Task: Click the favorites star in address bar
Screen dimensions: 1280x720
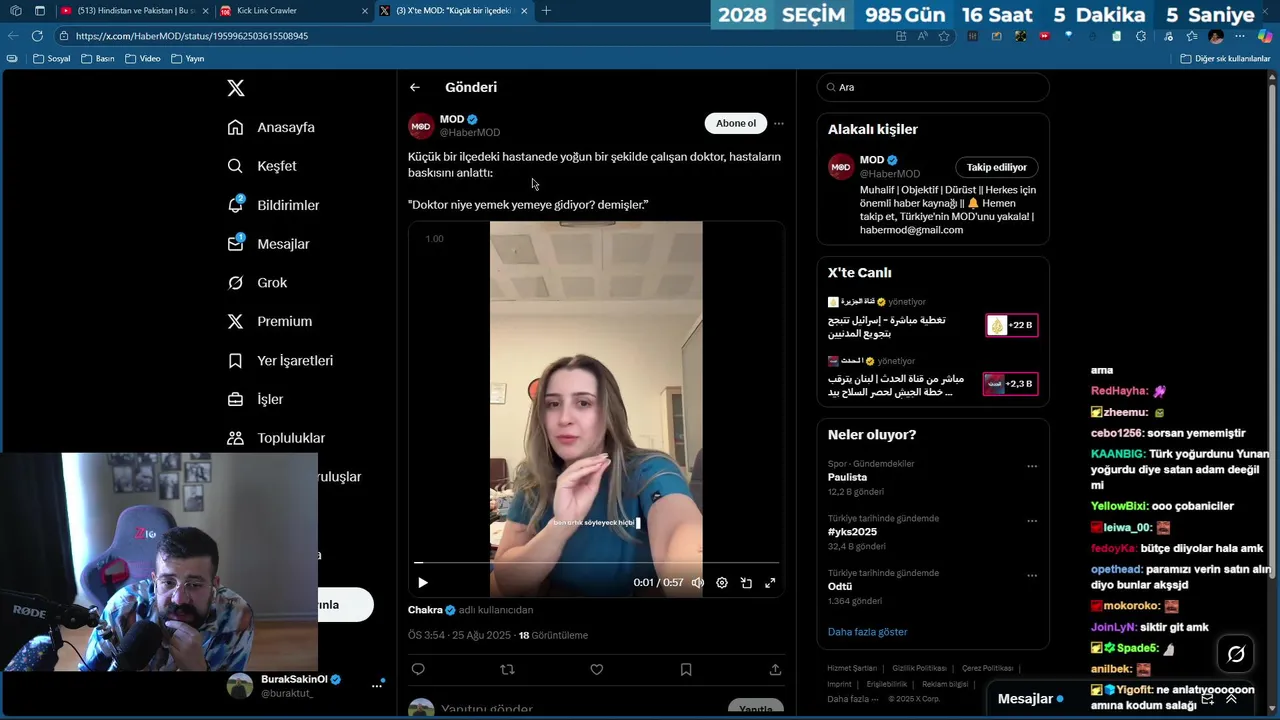Action: click(x=944, y=36)
